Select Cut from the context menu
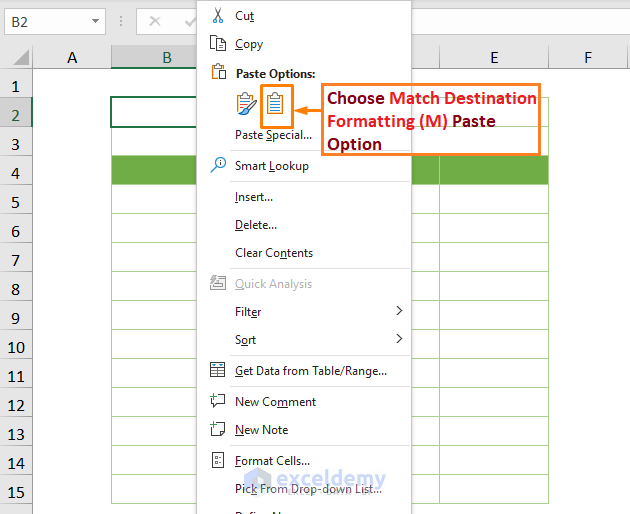The image size is (630, 514). click(244, 16)
